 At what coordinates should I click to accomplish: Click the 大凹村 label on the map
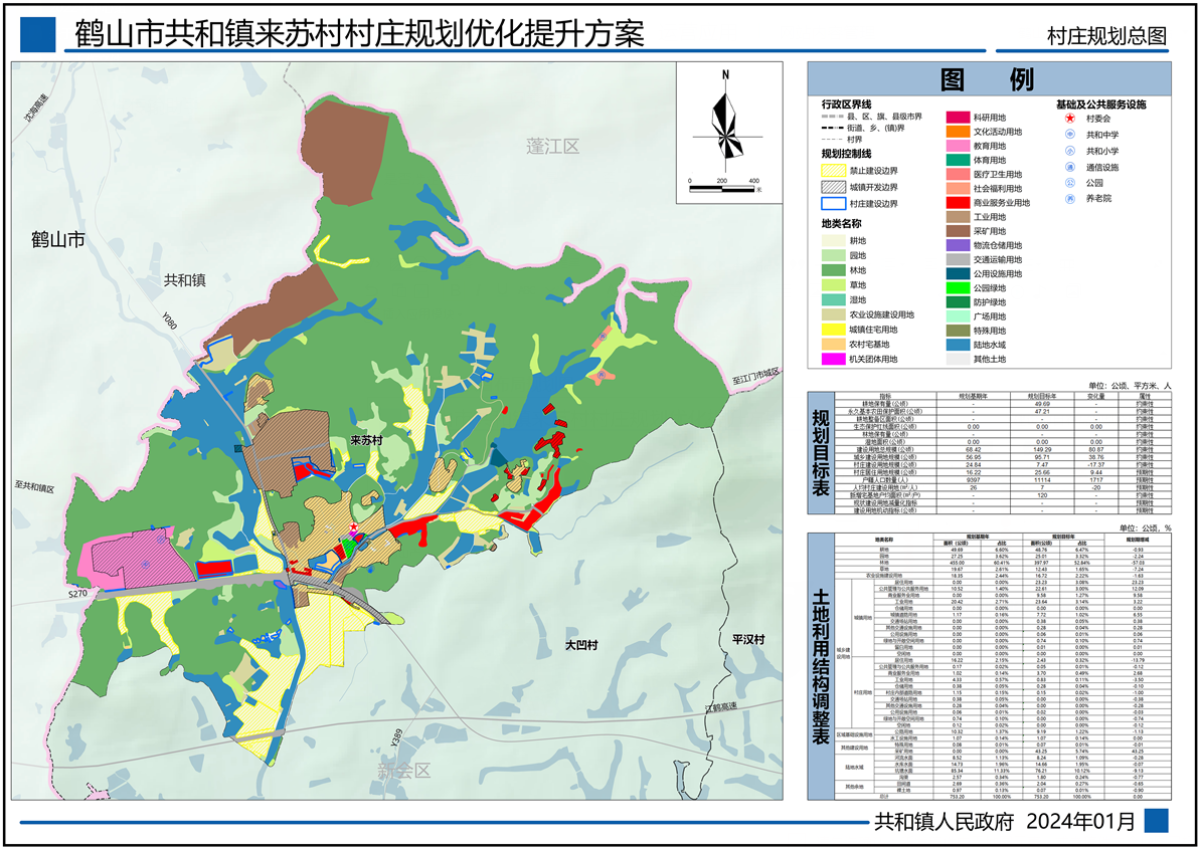(x=582, y=648)
